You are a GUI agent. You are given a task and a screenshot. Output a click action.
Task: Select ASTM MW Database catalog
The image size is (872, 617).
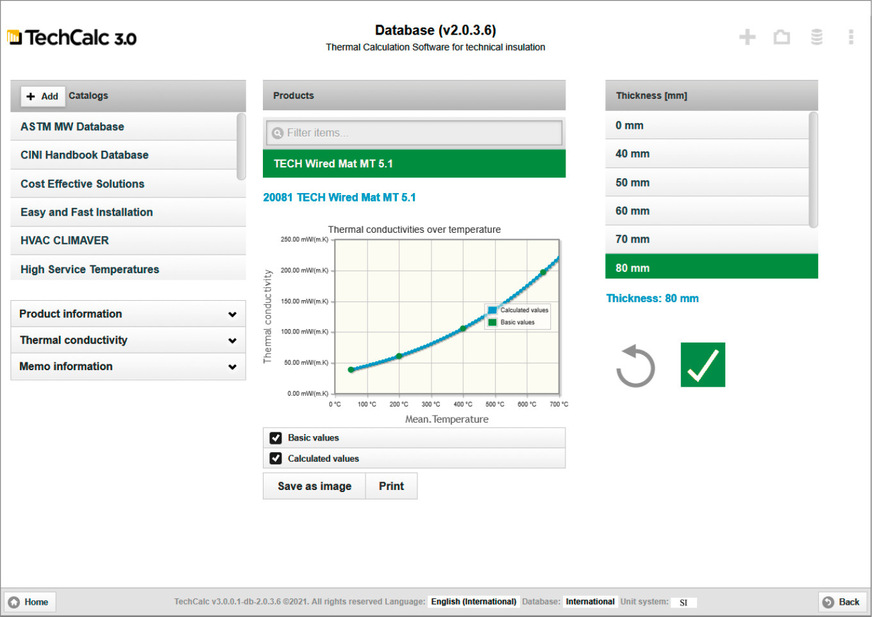coord(124,126)
